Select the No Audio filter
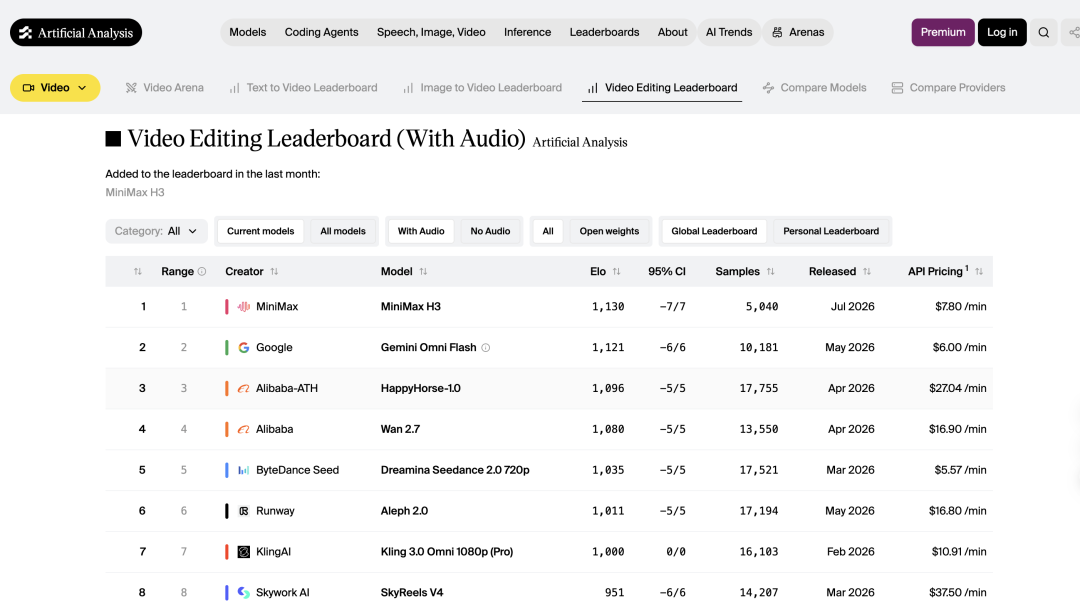Viewport: 1080px width, 609px height. 490,231
